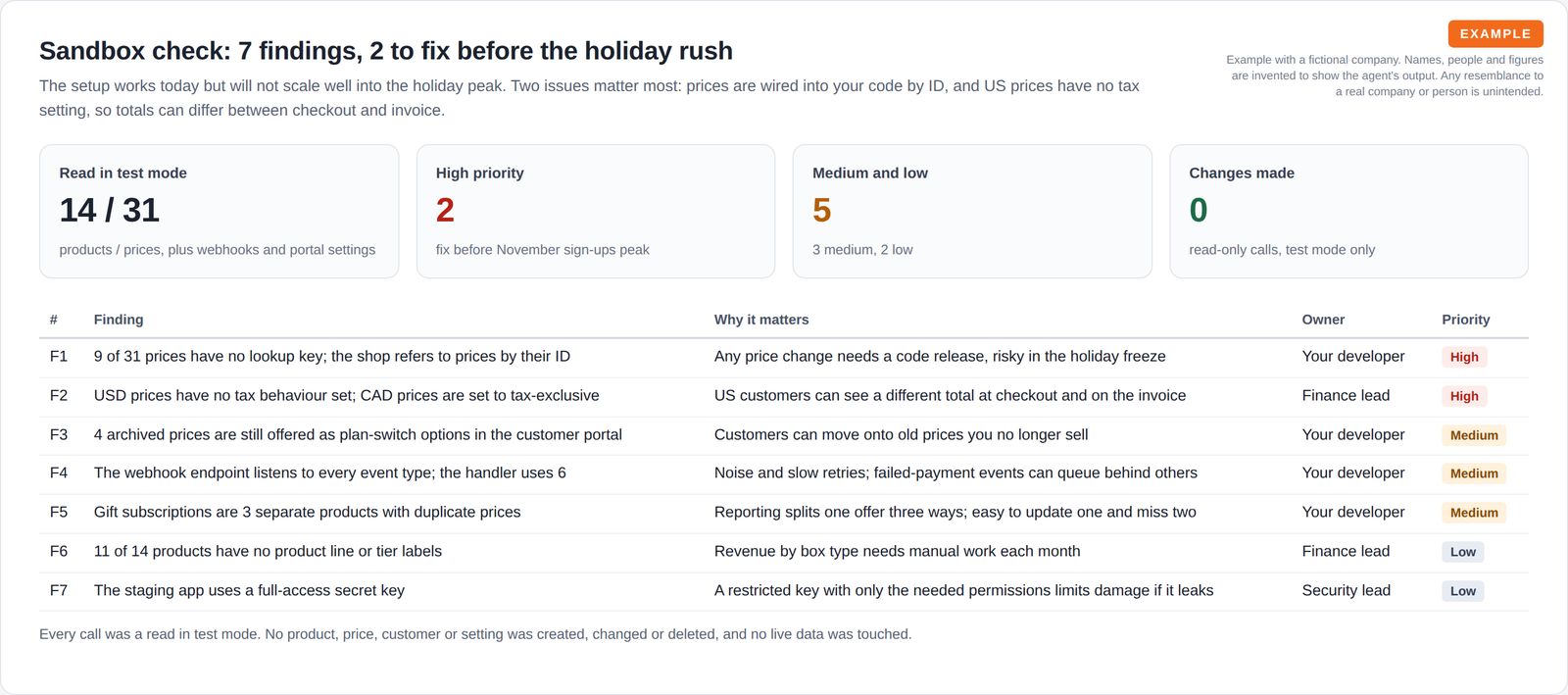Open the Medium and low summary card
This screenshot has width=1568, height=695.
972,211
